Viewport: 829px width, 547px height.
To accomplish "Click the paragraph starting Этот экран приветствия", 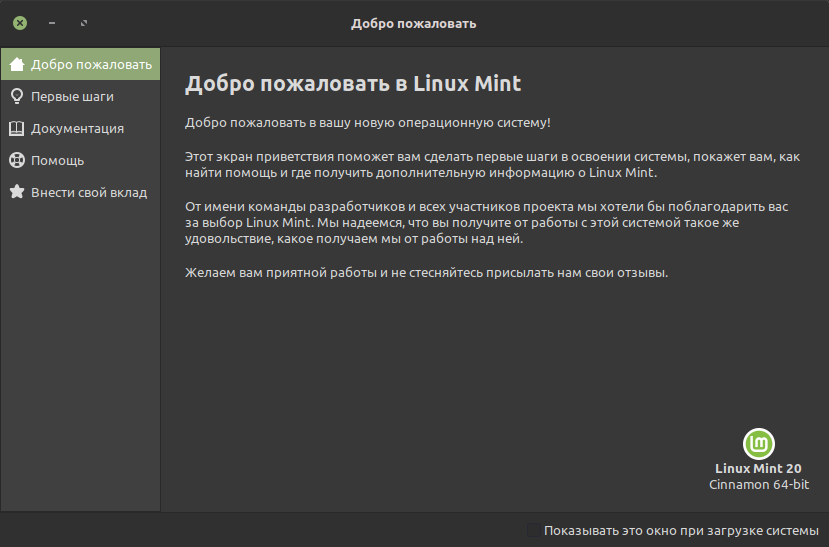I will [492, 165].
